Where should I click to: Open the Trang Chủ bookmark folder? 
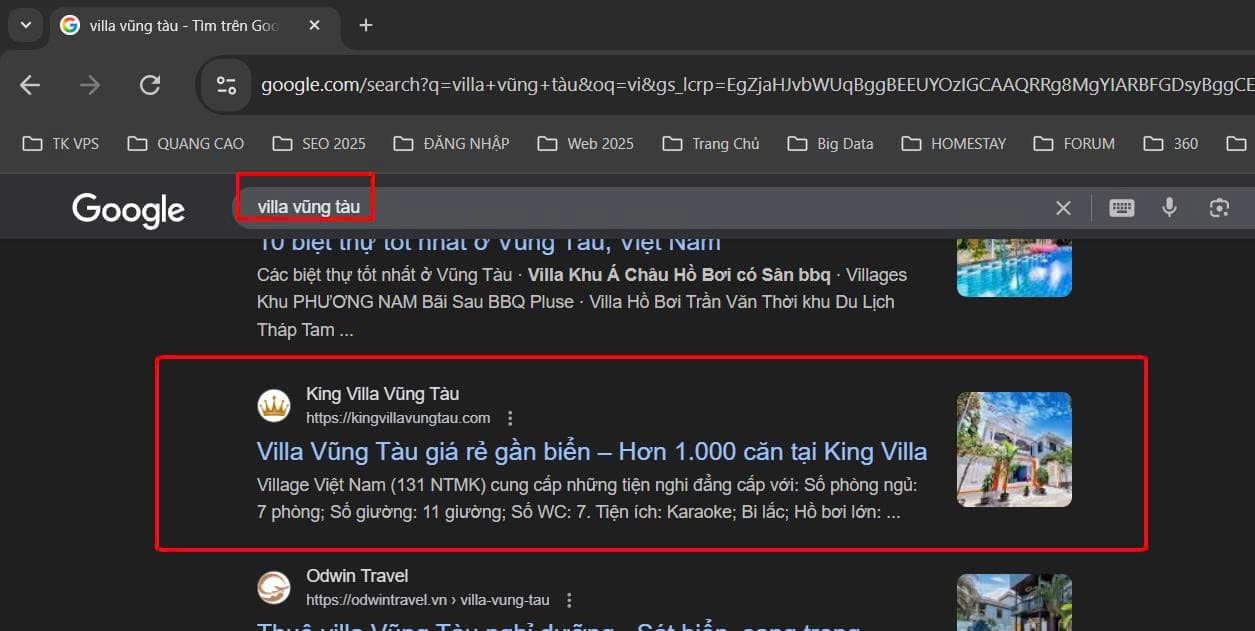coord(711,144)
